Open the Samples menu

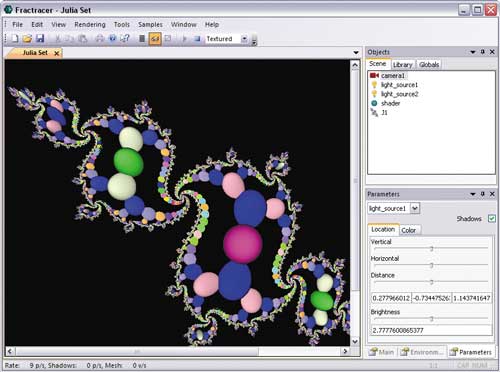[x=150, y=24]
